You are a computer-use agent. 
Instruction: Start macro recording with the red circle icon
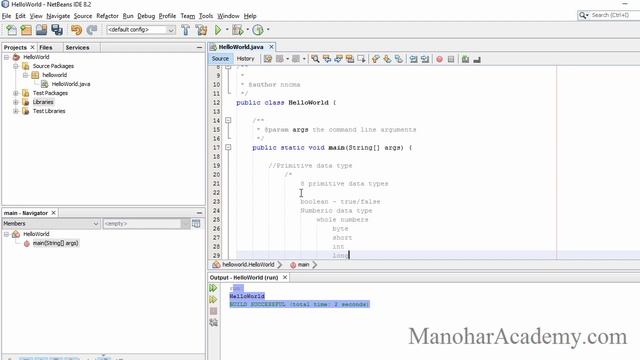coord(440,59)
